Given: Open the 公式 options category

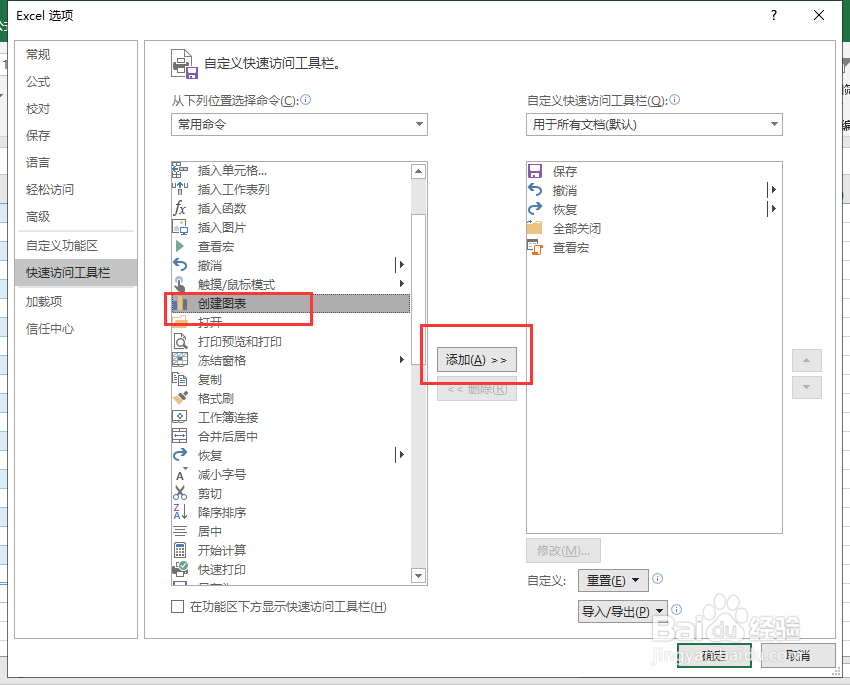Looking at the screenshot, I should 38,82.
